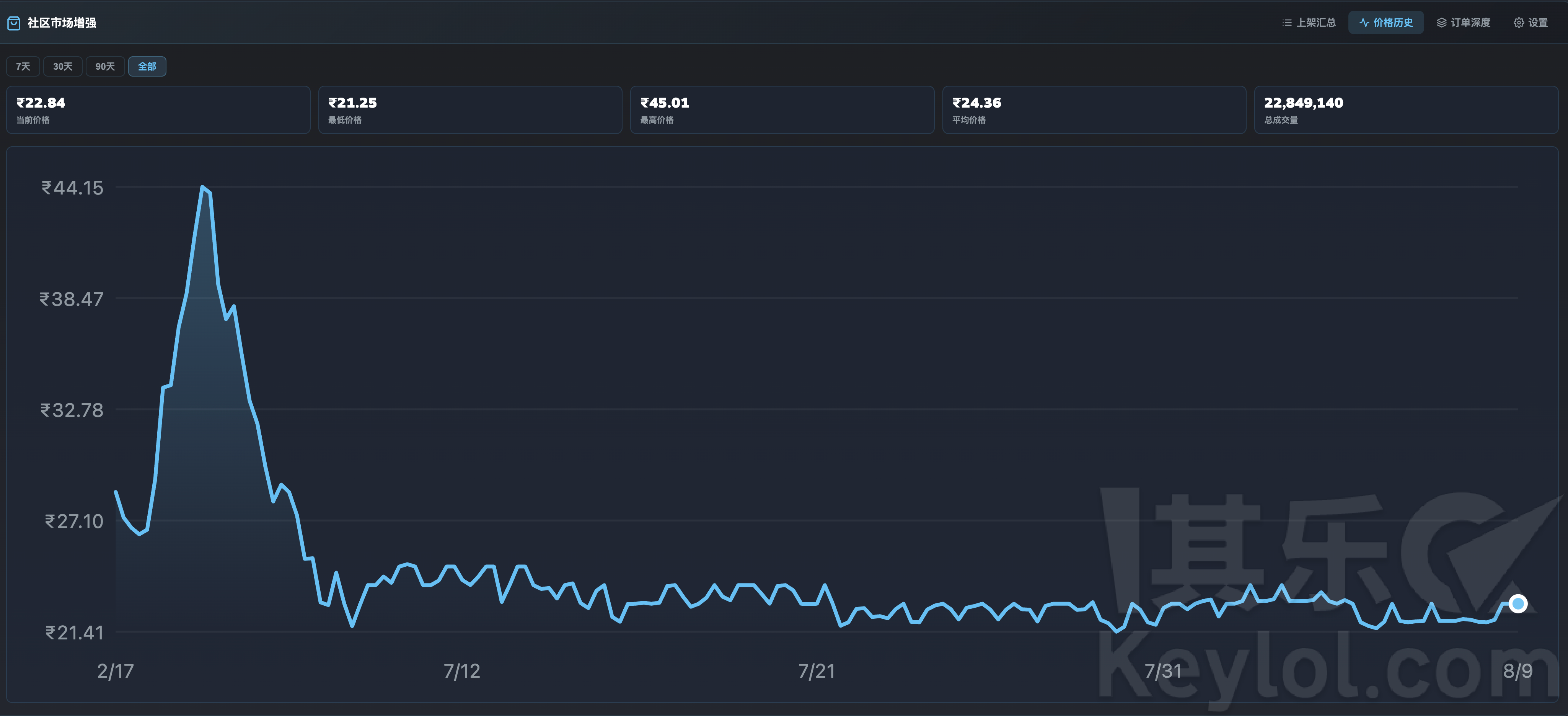1568x716 pixels.
Task: Click the shopping bag logo icon
Action: tap(13, 23)
